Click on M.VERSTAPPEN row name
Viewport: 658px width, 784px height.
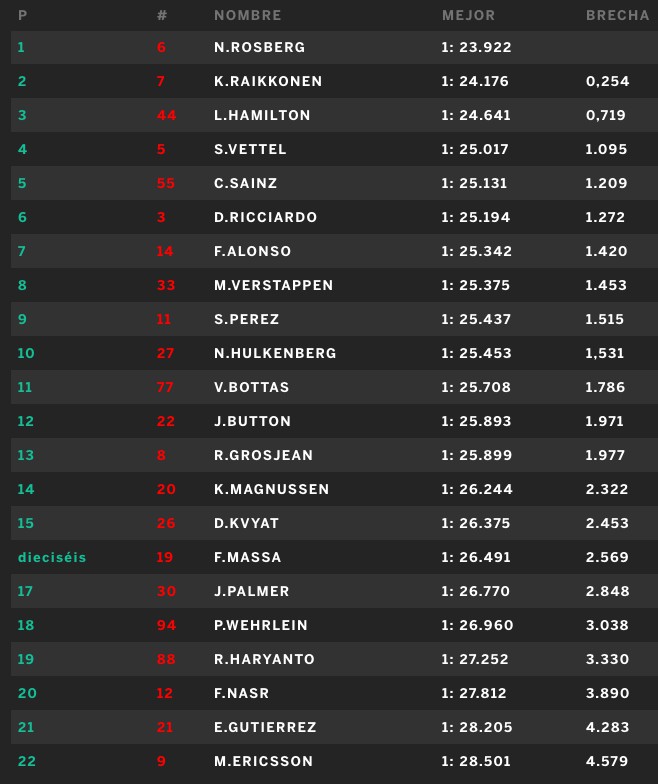click(x=274, y=286)
